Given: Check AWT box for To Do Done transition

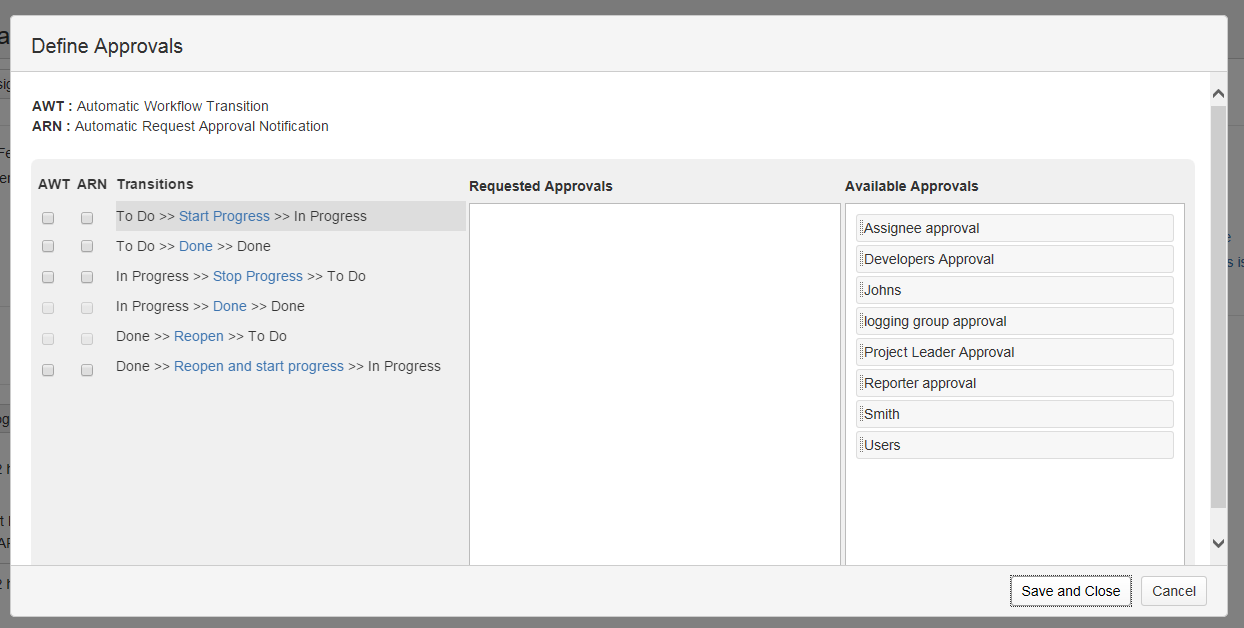Looking at the screenshot, I should [48, 247].
